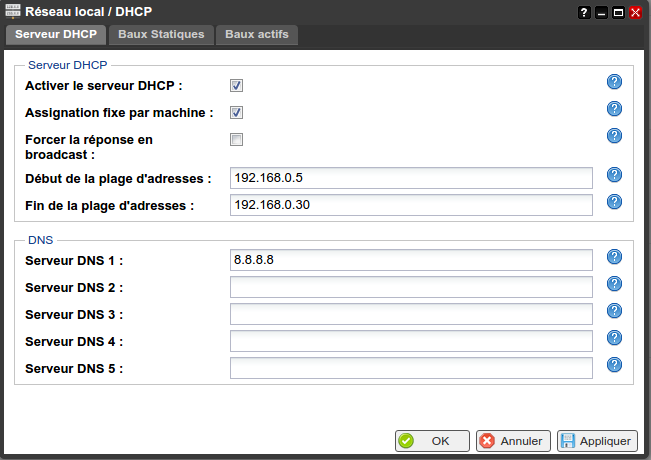Click the 'Serveur DNS 1 :' label
The height and width of the screenshot is (460, 651).
coord(74,261)
